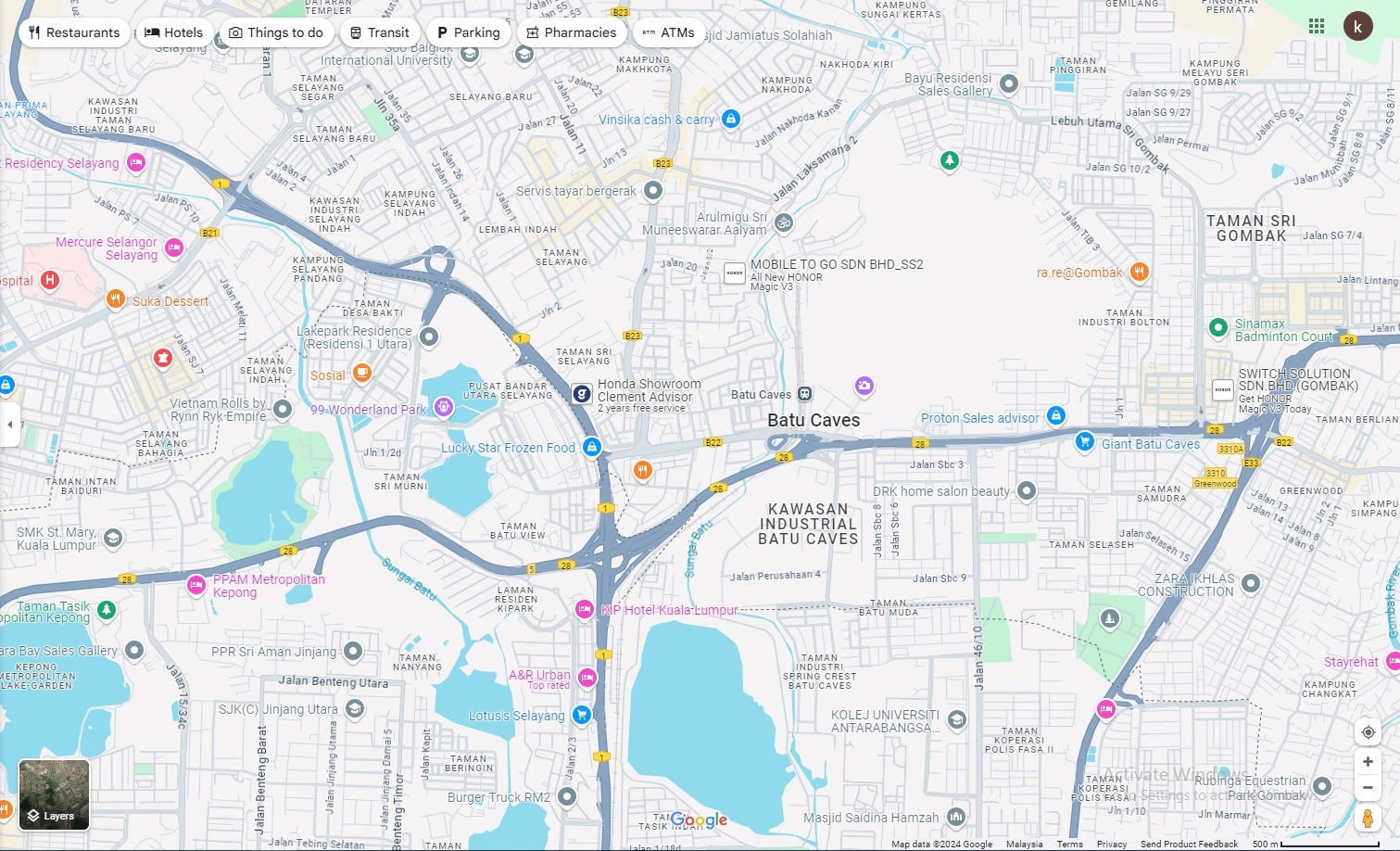The width and height of the screenshot is (1400, 851).
Task: Open the Stayrehat lodging pin
Action: (x=1392, y=660)
